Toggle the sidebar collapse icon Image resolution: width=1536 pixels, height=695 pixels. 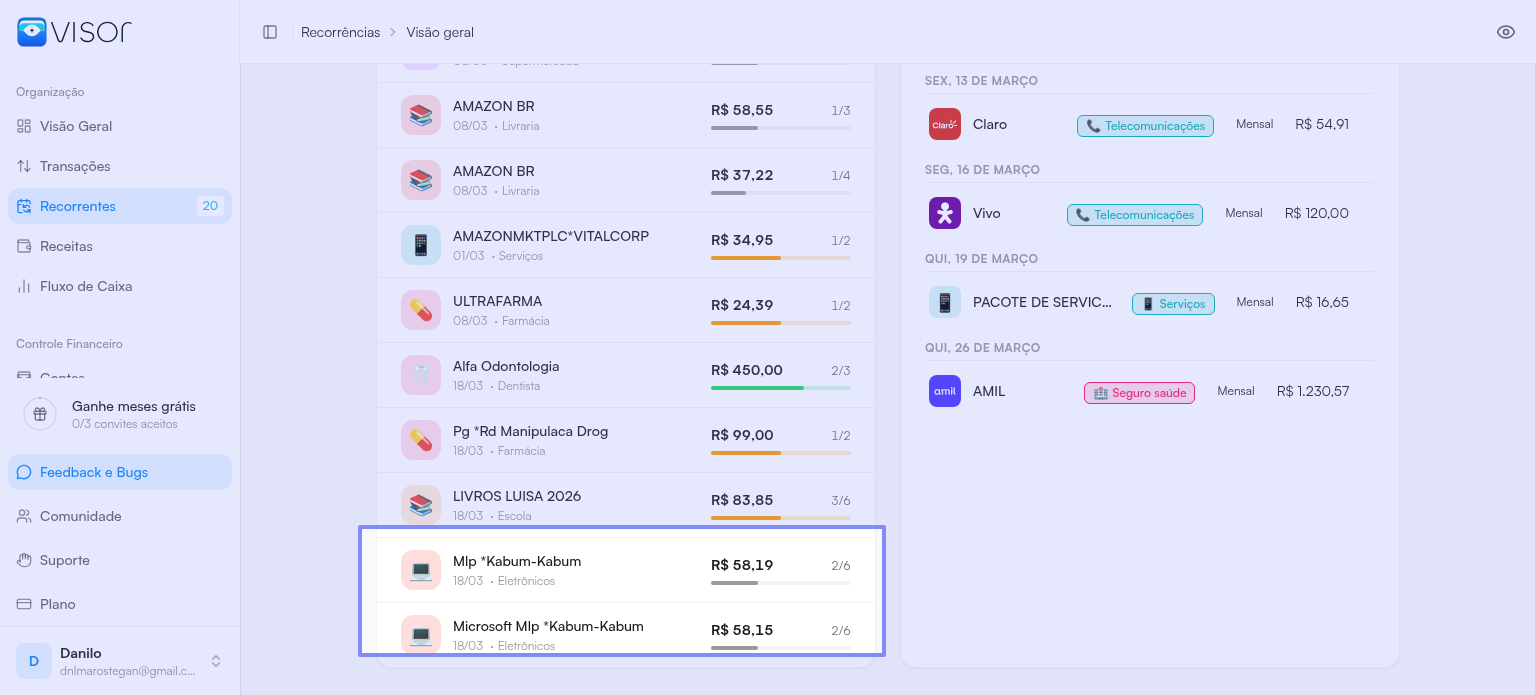[270, 32]
